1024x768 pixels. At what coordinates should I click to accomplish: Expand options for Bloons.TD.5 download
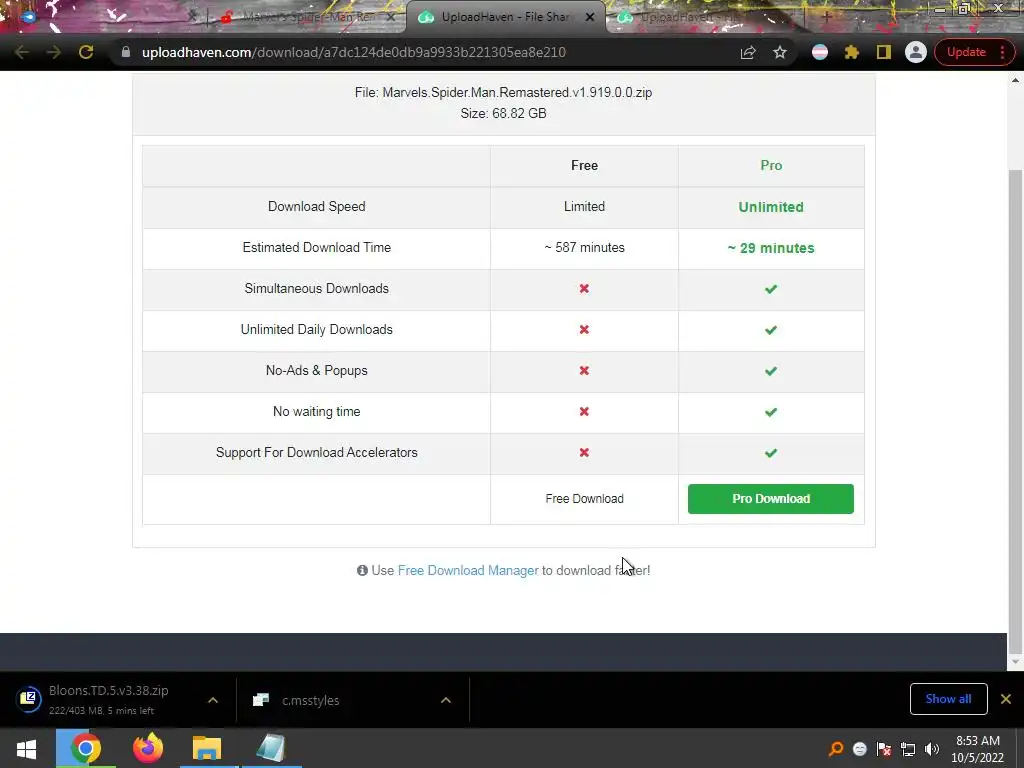(213, 700)
